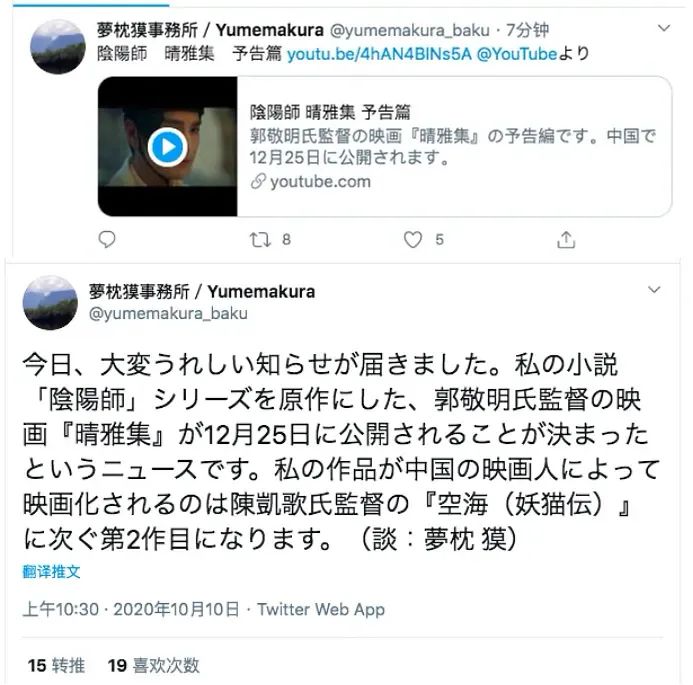
Task: Click the reply speech bubble icon
Action: click(107, 239)
